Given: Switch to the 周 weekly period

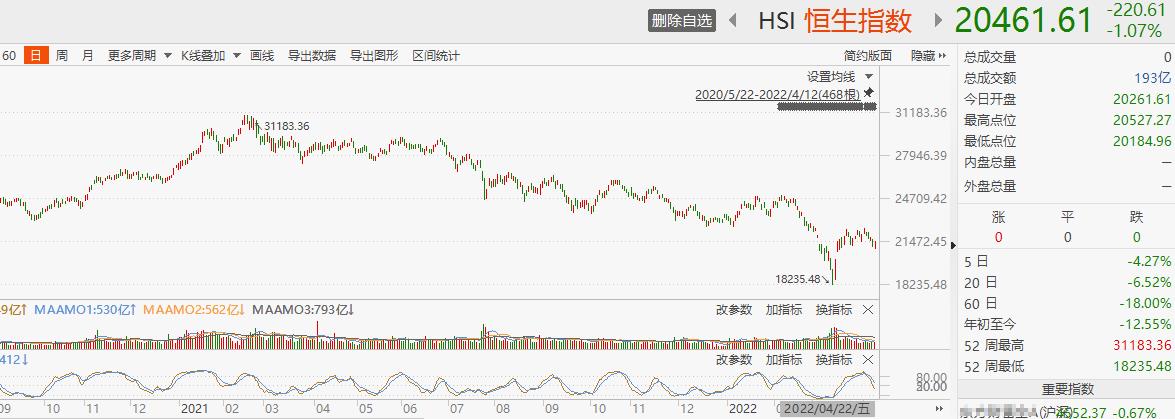Looking at the screenshot, I should tap(62, 56).
